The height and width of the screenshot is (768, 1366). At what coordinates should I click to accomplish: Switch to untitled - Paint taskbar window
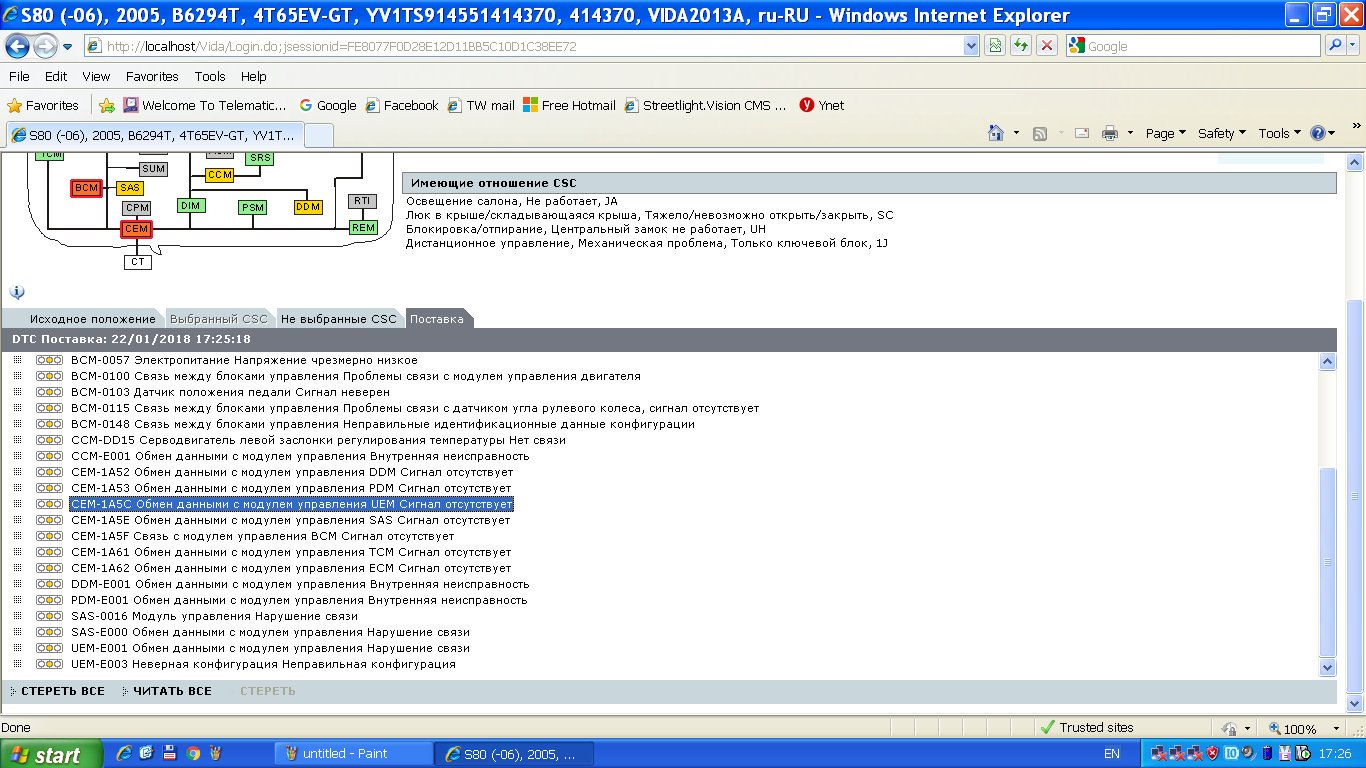[x=354, y=754]
